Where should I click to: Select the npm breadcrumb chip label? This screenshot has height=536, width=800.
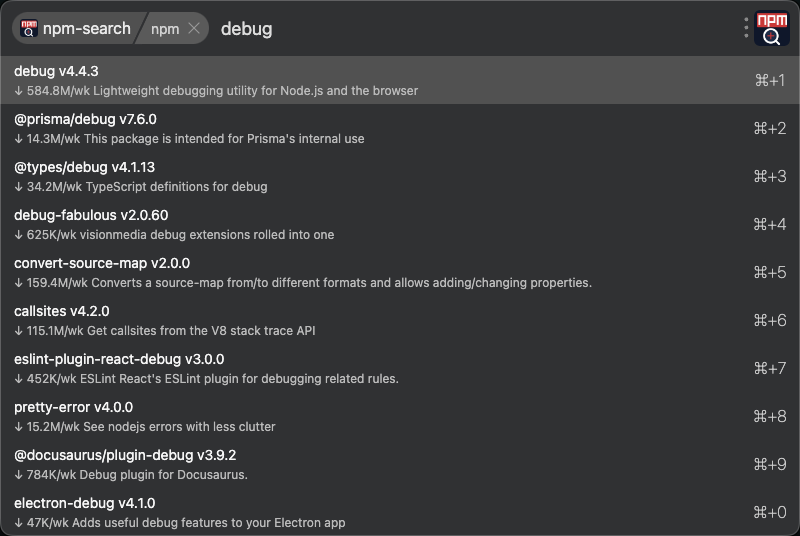pyautogui.click(x=165, y=29)
